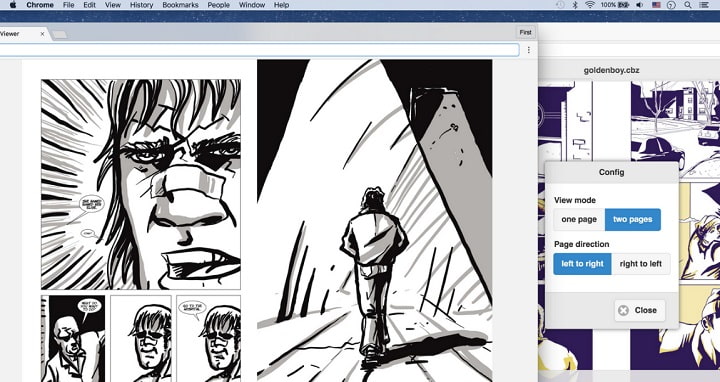This screenshot has height=382, width=720.
Task: Click the View mode label
Action: tap(574, 200)
